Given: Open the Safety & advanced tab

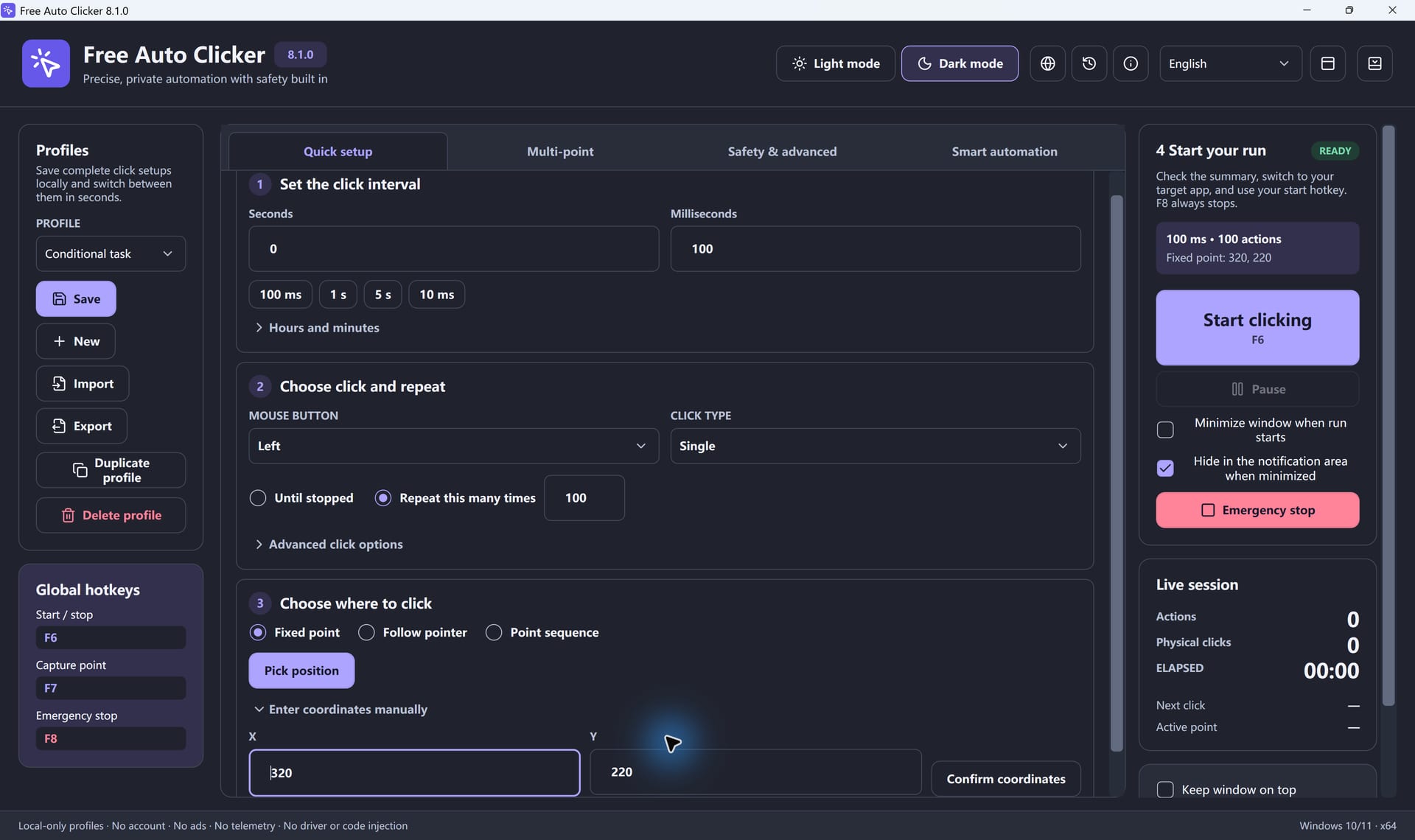Looking at the screenshot, I should pyautogui.click(x=782, y=151).
